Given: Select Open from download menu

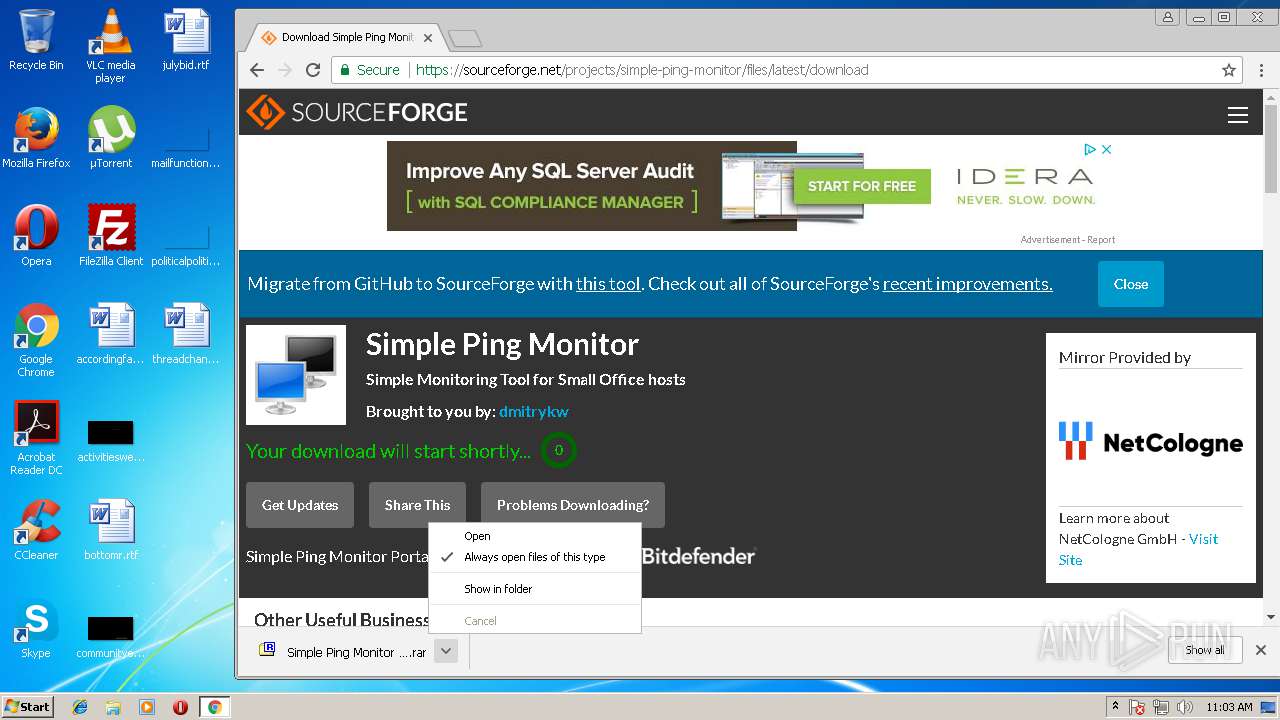Looking at the screenshot, I should (534, 536).
